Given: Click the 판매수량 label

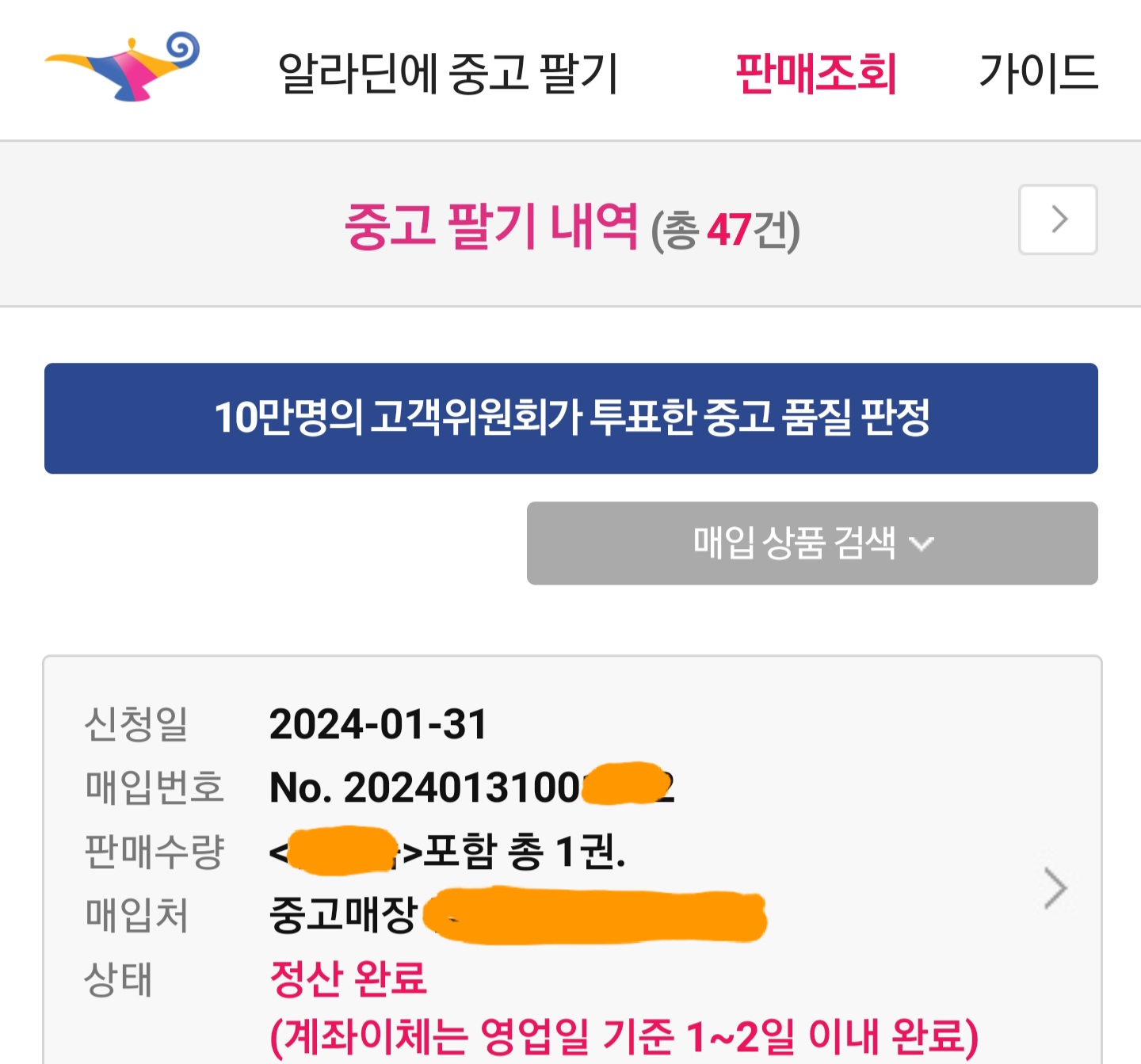Looking at the screenshot, I should pos(155,852).
